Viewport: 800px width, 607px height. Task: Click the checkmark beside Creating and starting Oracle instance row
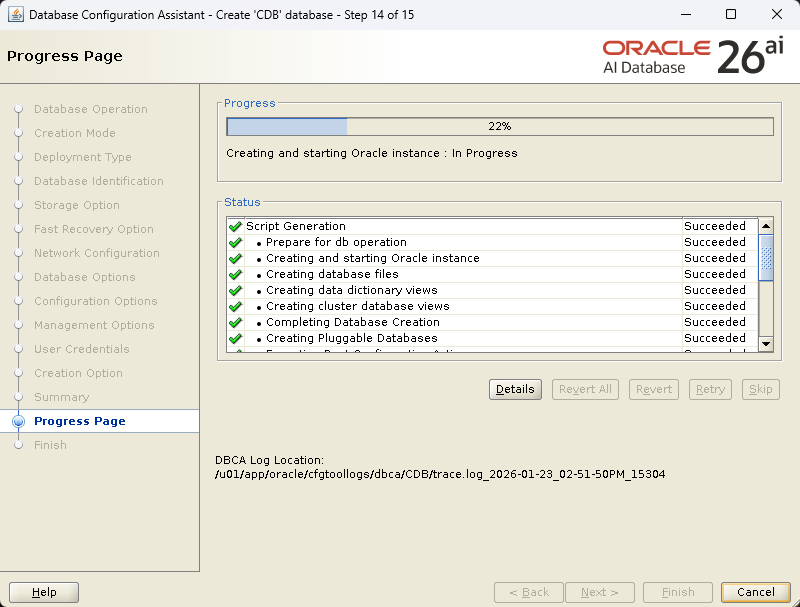tap(235, 258)
